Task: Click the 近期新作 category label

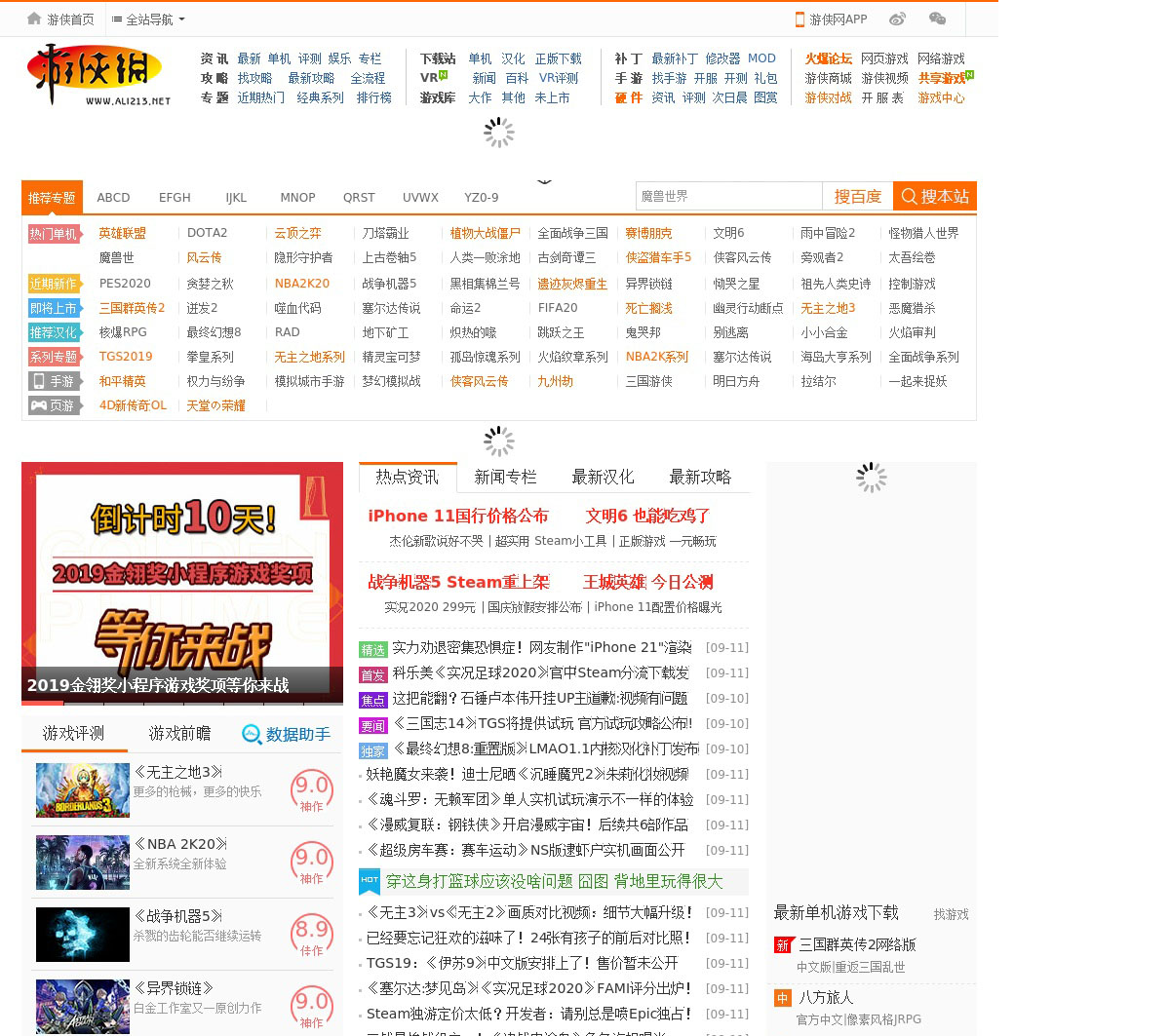Action: 54,284
